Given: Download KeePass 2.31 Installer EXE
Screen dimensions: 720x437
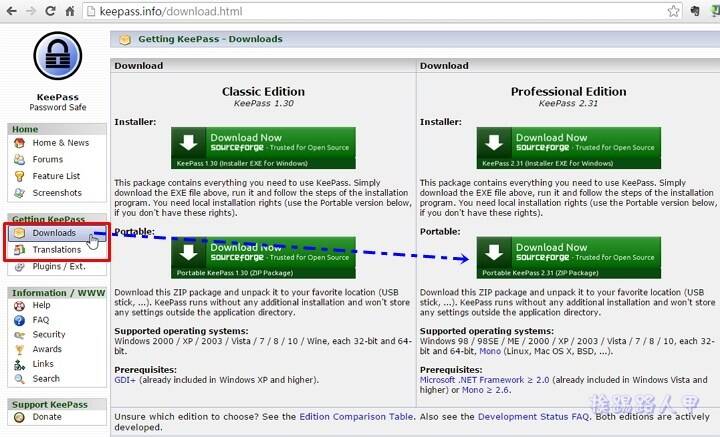Looking at the screenshot, I should [x=568, y=148].
